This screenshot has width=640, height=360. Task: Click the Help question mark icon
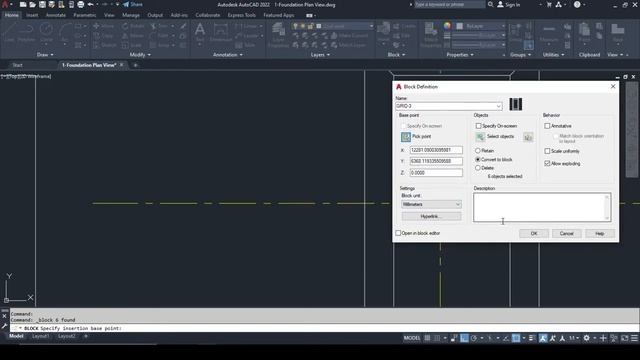[577, 4]
